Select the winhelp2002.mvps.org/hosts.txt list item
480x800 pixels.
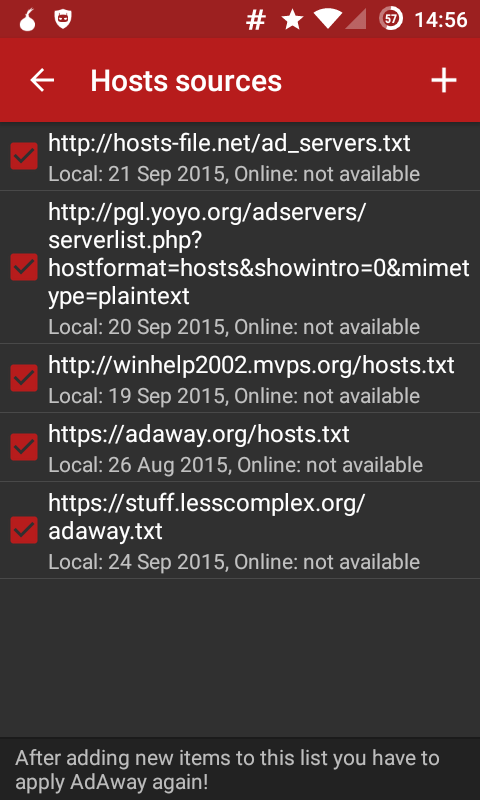point(240,379)
